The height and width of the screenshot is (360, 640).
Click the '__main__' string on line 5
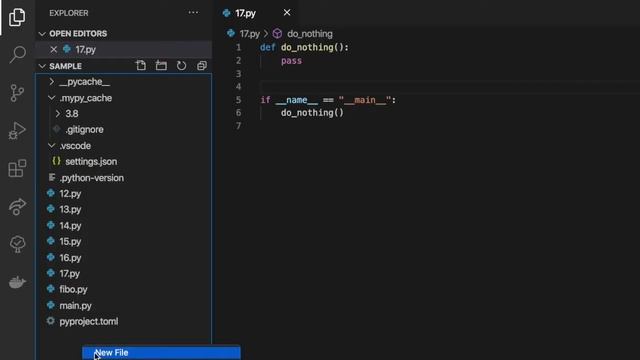[x=364, y=100]
